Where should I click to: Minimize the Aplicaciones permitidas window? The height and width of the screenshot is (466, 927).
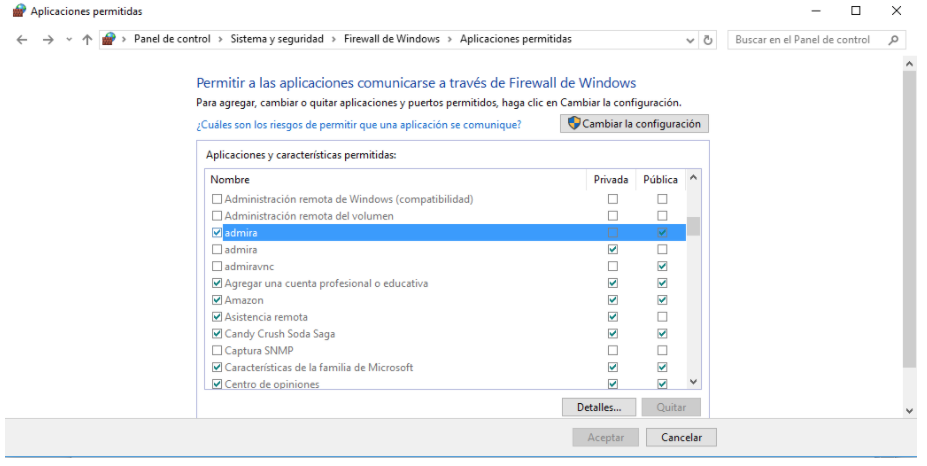pyautogui.click(x=816, y=11)
